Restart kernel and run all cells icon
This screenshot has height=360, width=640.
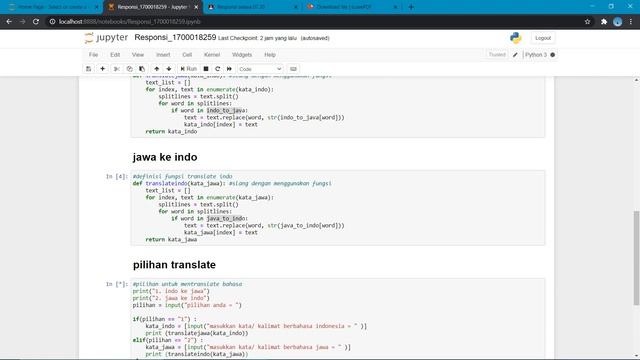[229, 69]
